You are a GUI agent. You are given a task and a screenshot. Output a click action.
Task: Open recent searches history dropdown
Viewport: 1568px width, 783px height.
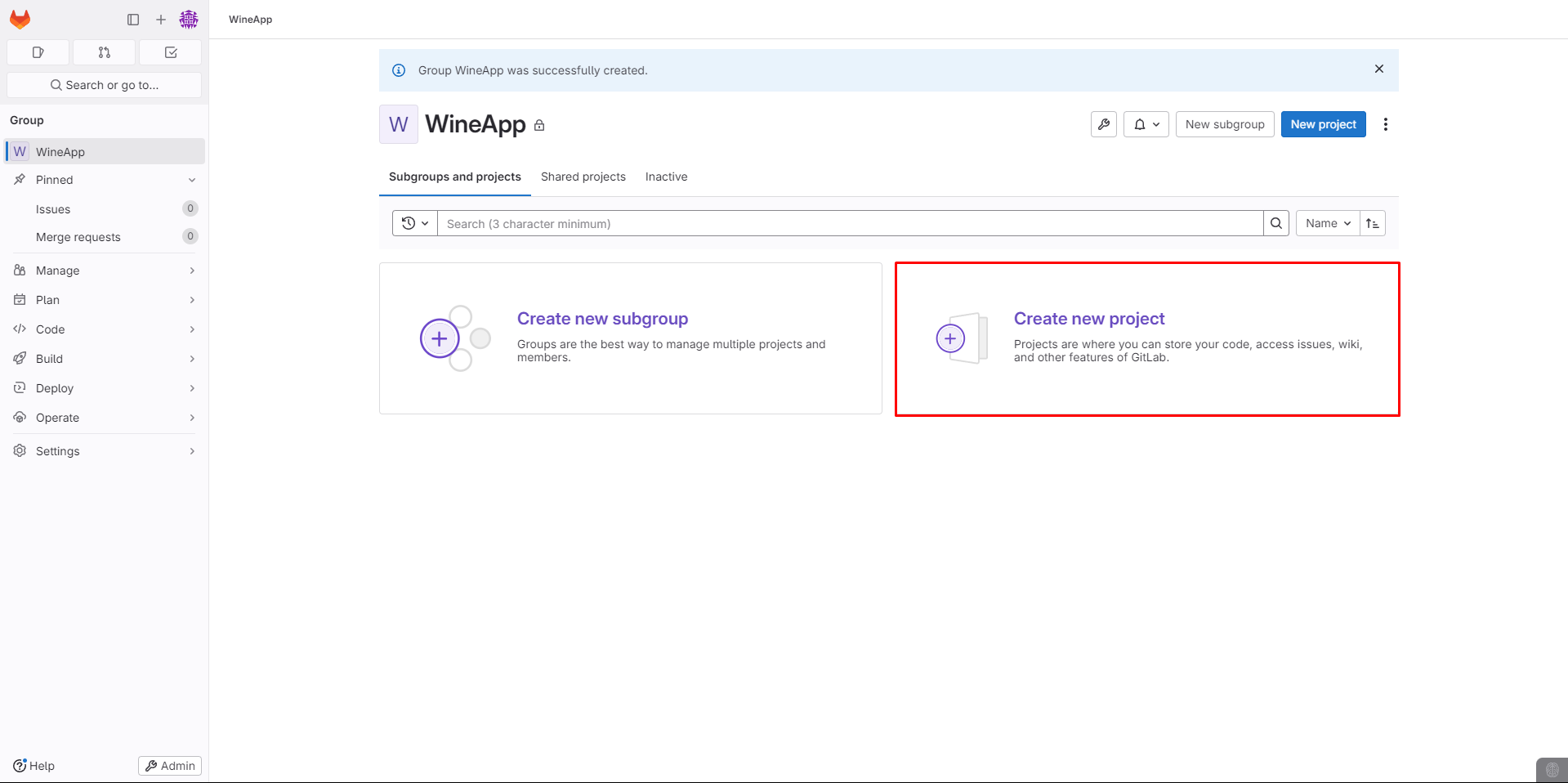coord(415,223)
